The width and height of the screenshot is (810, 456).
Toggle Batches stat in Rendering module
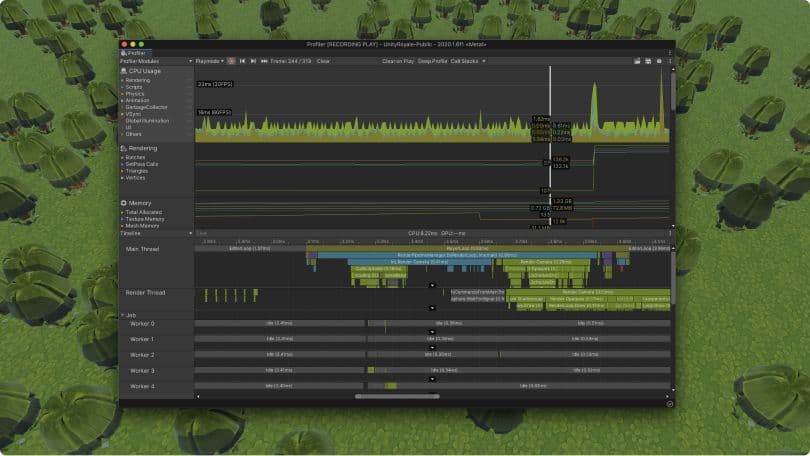click(x=137, y=157)
